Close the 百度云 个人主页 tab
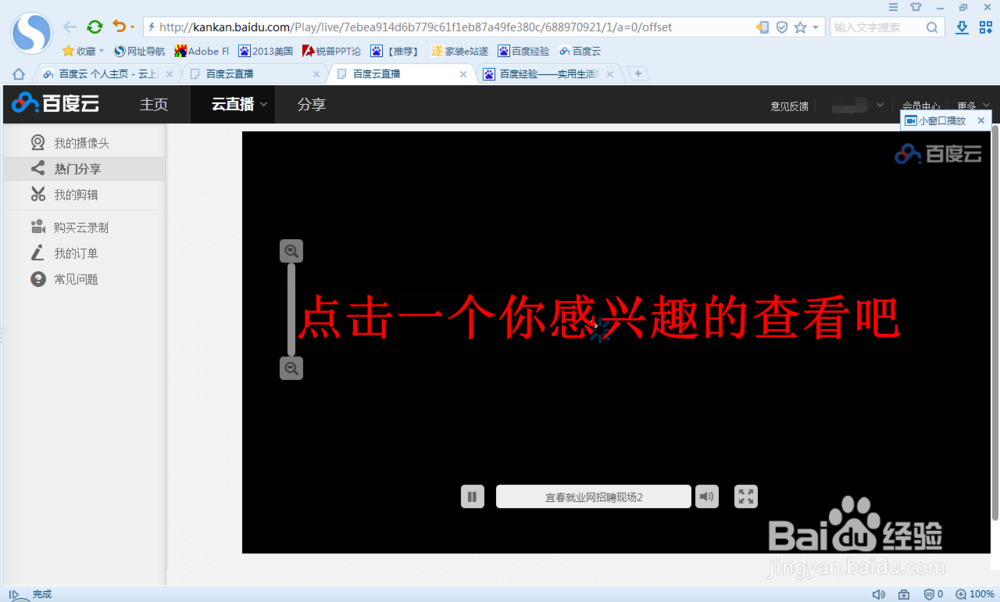This screenshot has width=1000, height=602. [x=169, y=74]
